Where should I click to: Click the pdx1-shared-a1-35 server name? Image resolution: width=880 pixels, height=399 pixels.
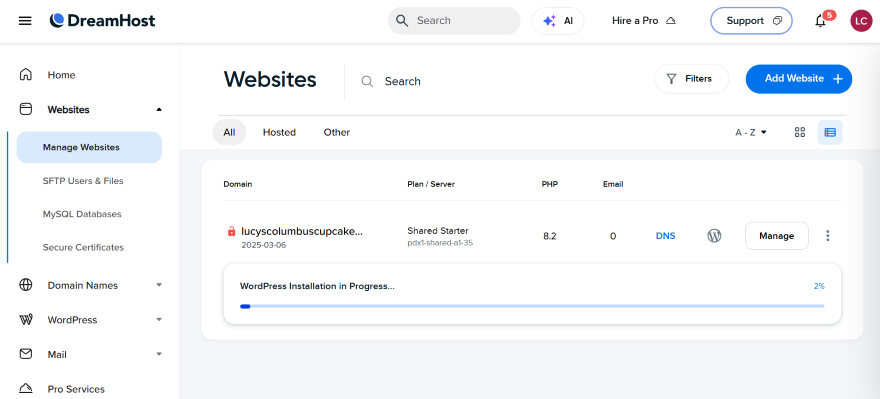point(440,244)
